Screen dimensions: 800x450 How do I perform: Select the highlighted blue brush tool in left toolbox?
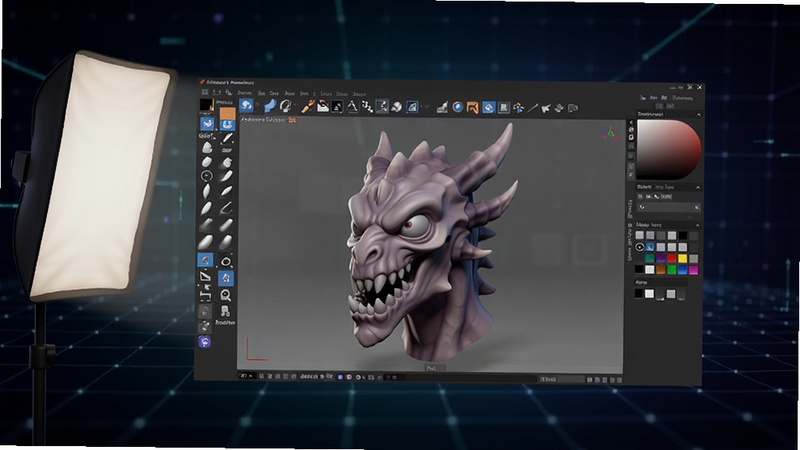[x=205, y=260]
